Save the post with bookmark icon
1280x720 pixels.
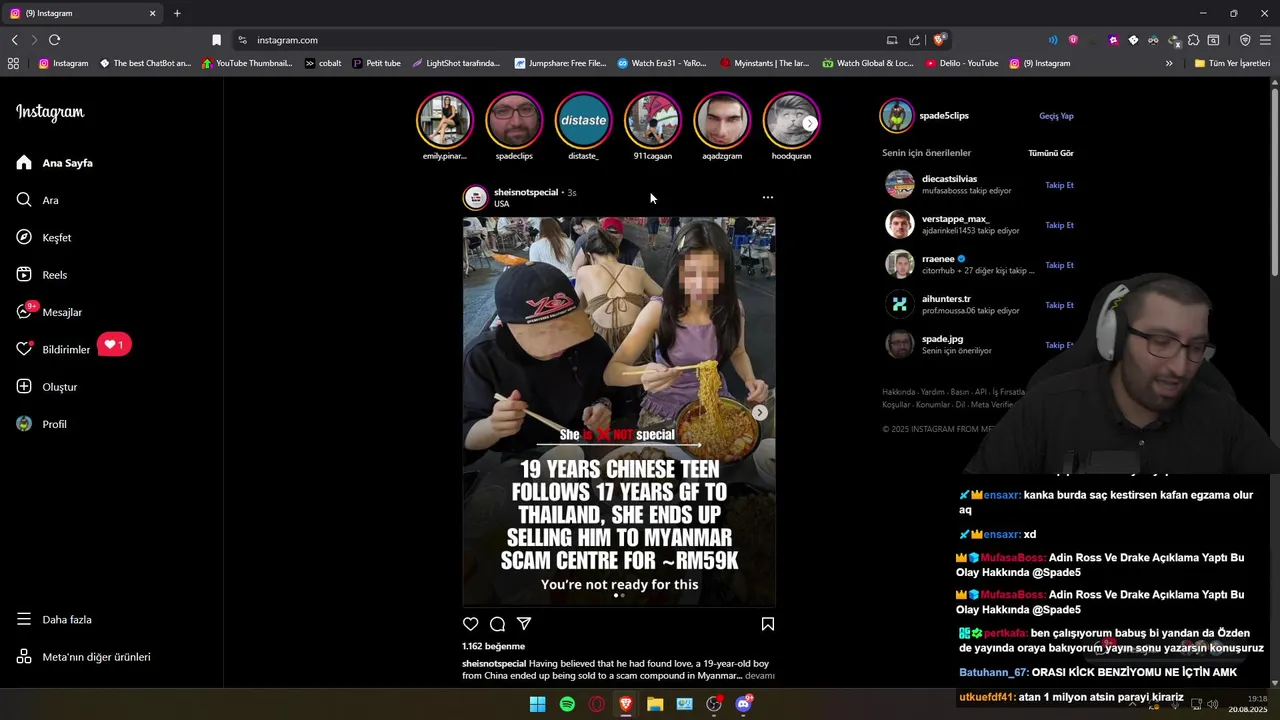pos(768,624)
